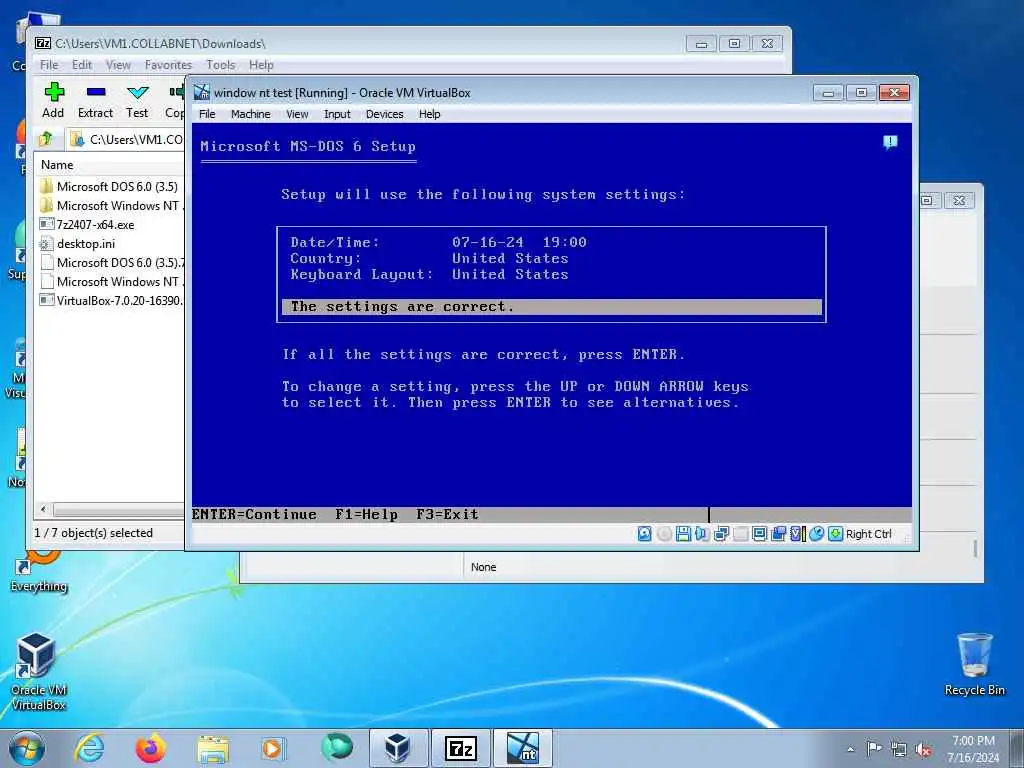Launch Firefox from the taskbar
This screenshot has width=1024, height=768.
(150, 748)
